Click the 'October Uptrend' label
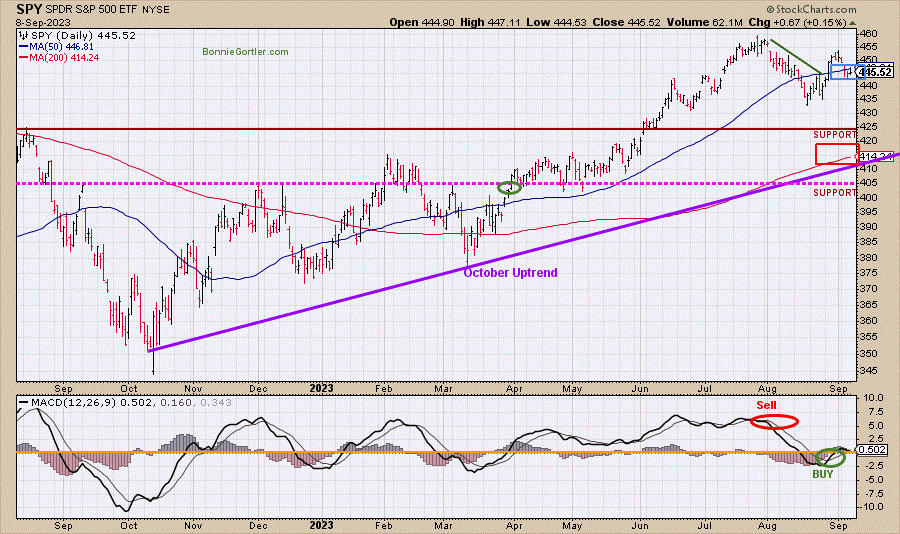Image resolution: width=900 pixels, height=534 pixels. tap(510, 273)
